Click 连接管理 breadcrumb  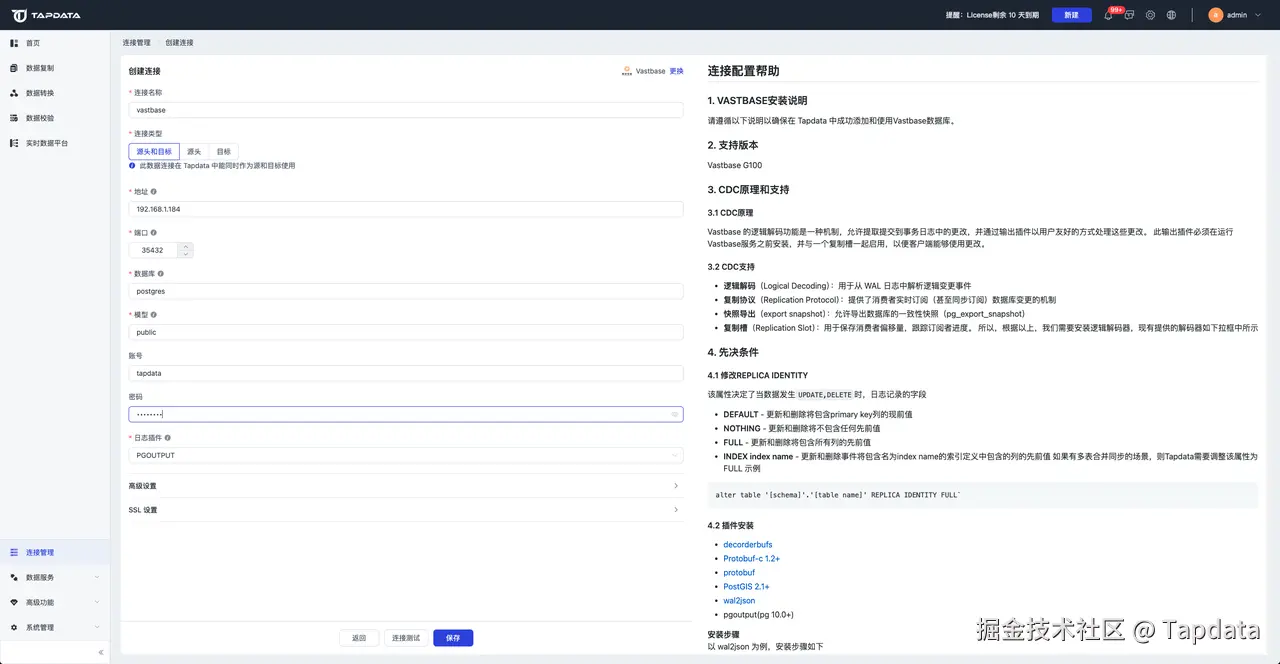coord(137,43)
